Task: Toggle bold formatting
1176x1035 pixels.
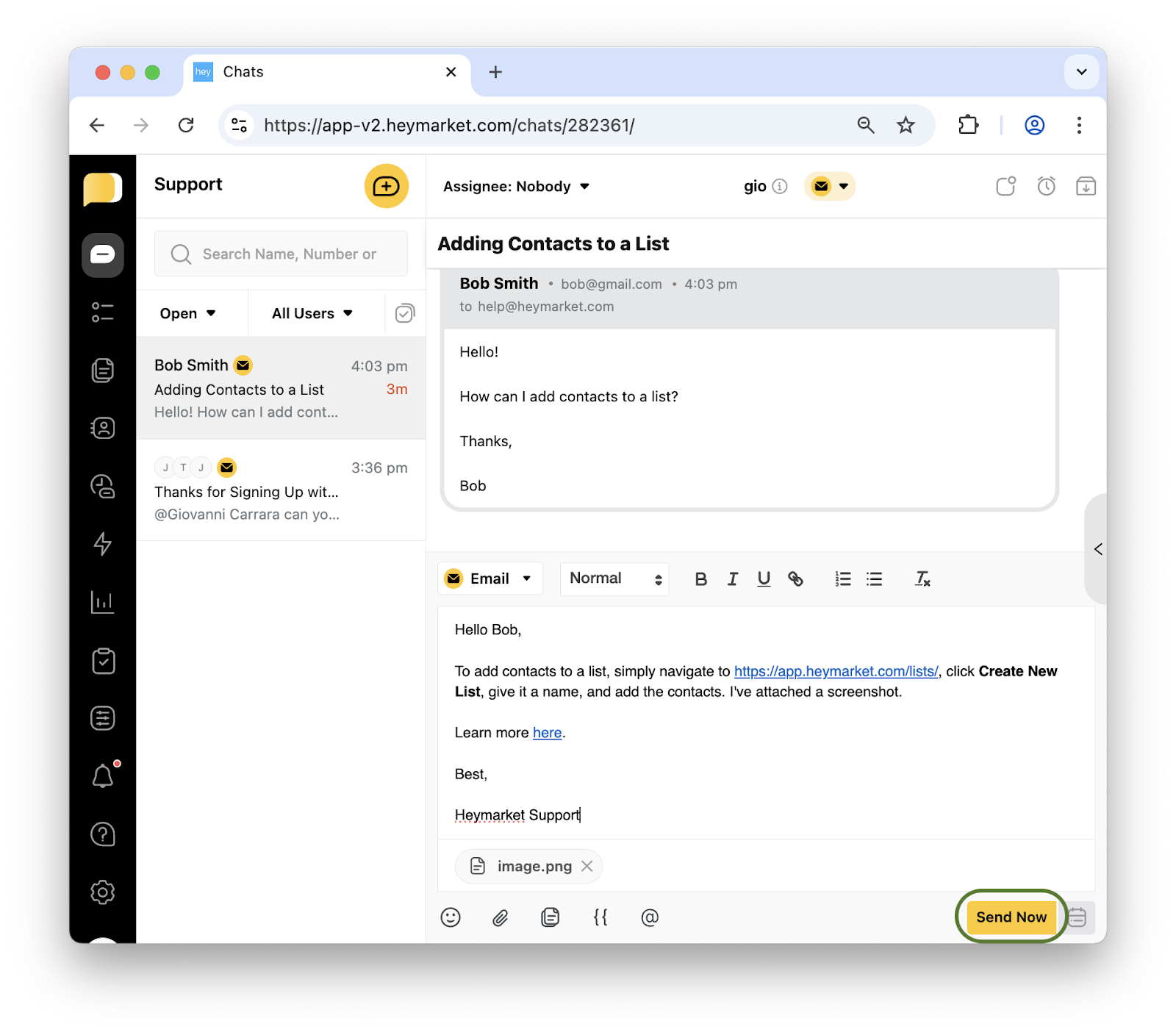Action: (700, 579)
